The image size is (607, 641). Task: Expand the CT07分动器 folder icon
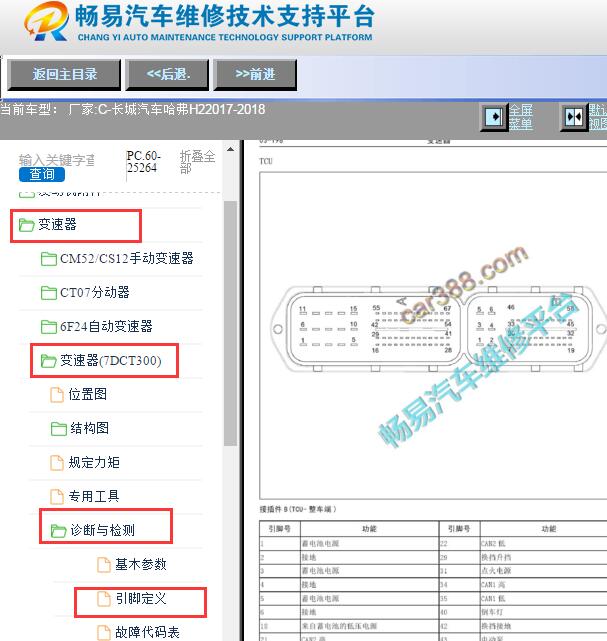tap(49, 293)
